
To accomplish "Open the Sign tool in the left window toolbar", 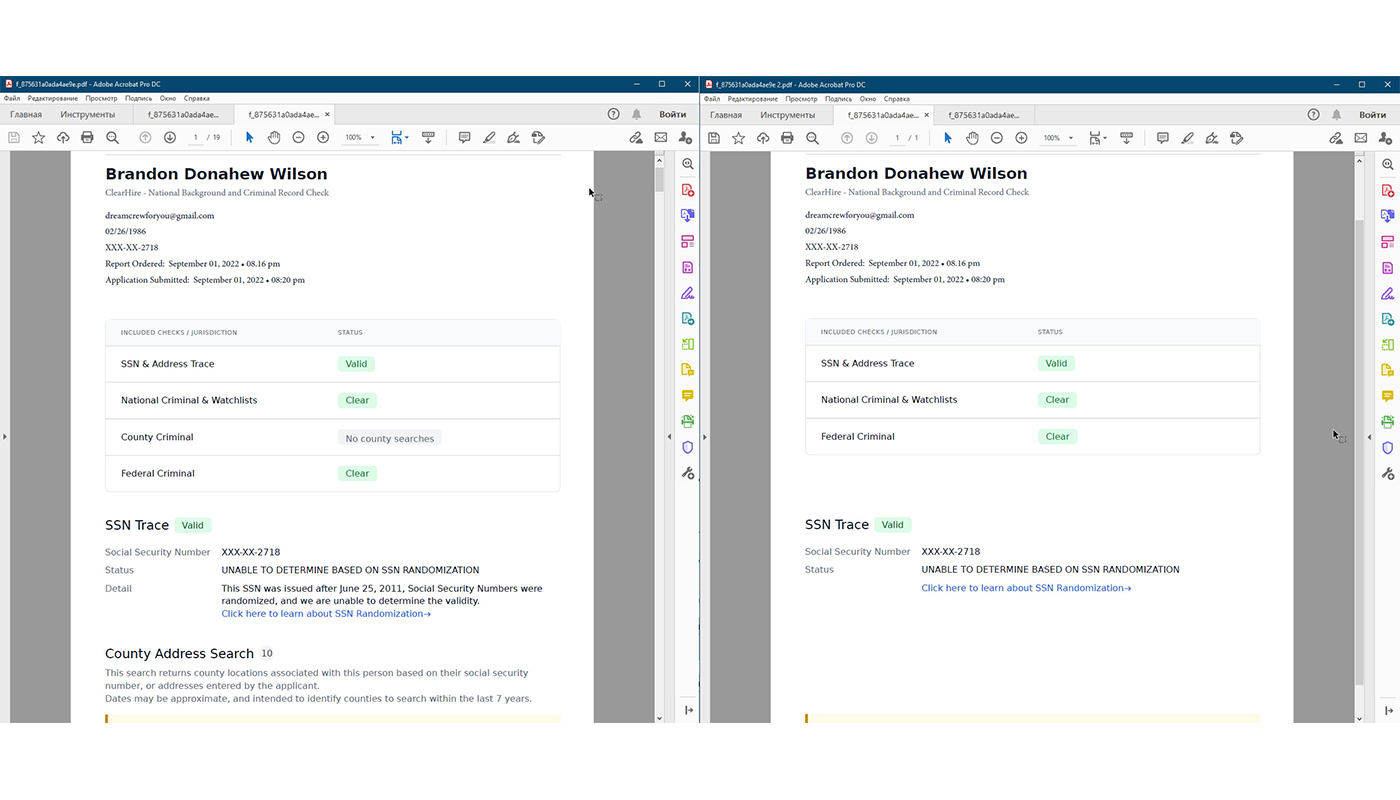I will (x=513, y=138).
